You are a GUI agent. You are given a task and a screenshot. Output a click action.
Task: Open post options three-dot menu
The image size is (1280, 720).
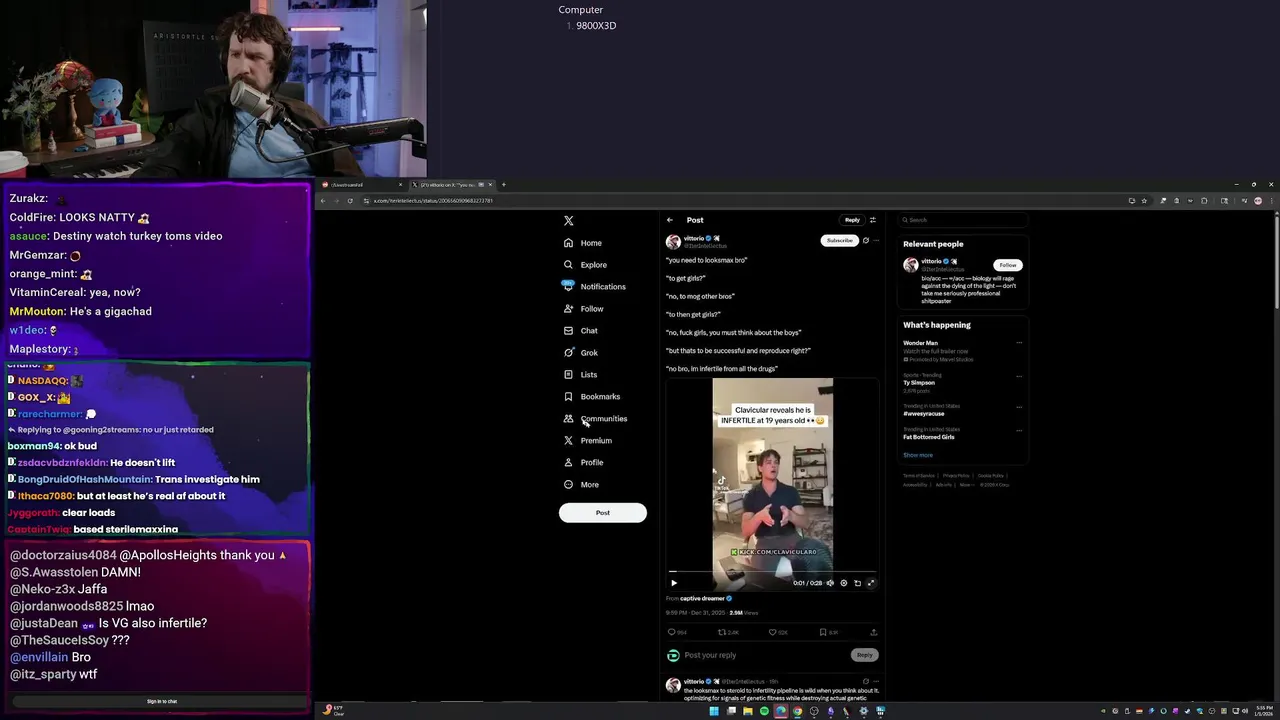pyautogui.click(x=877, y=240)
